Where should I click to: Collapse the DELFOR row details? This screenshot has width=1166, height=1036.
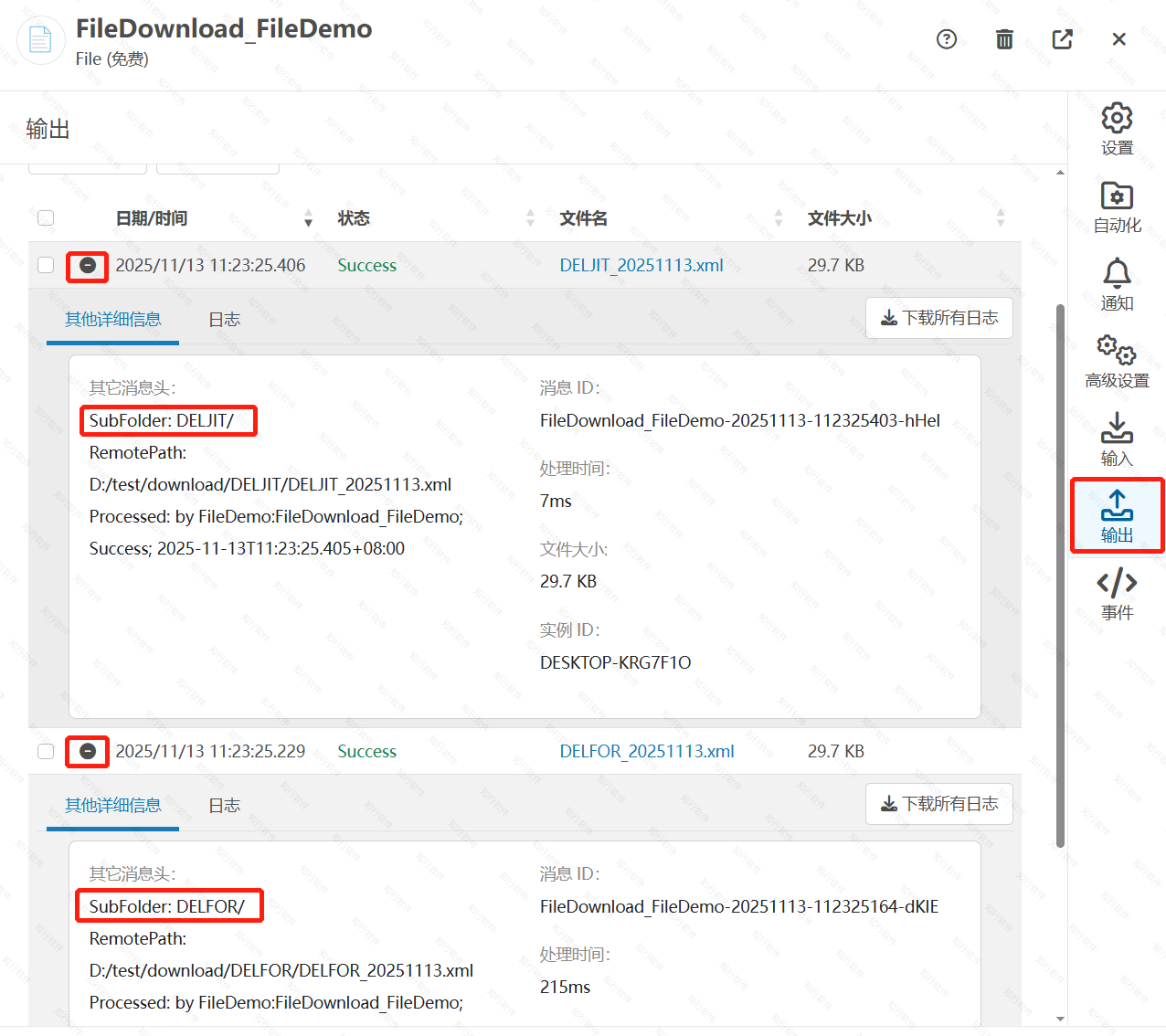87,751
